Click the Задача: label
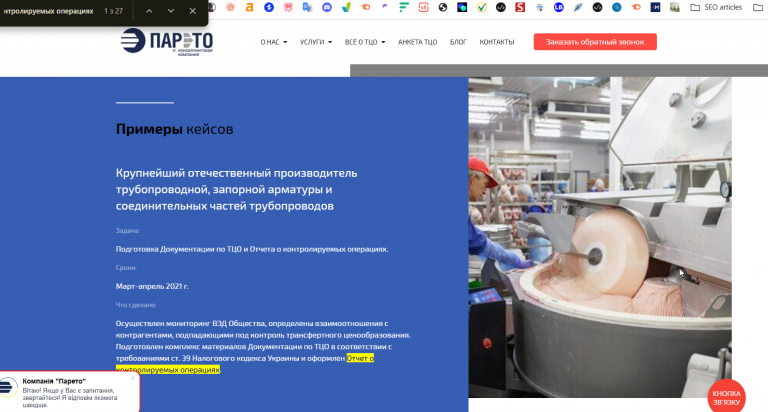 pos(128,230)
